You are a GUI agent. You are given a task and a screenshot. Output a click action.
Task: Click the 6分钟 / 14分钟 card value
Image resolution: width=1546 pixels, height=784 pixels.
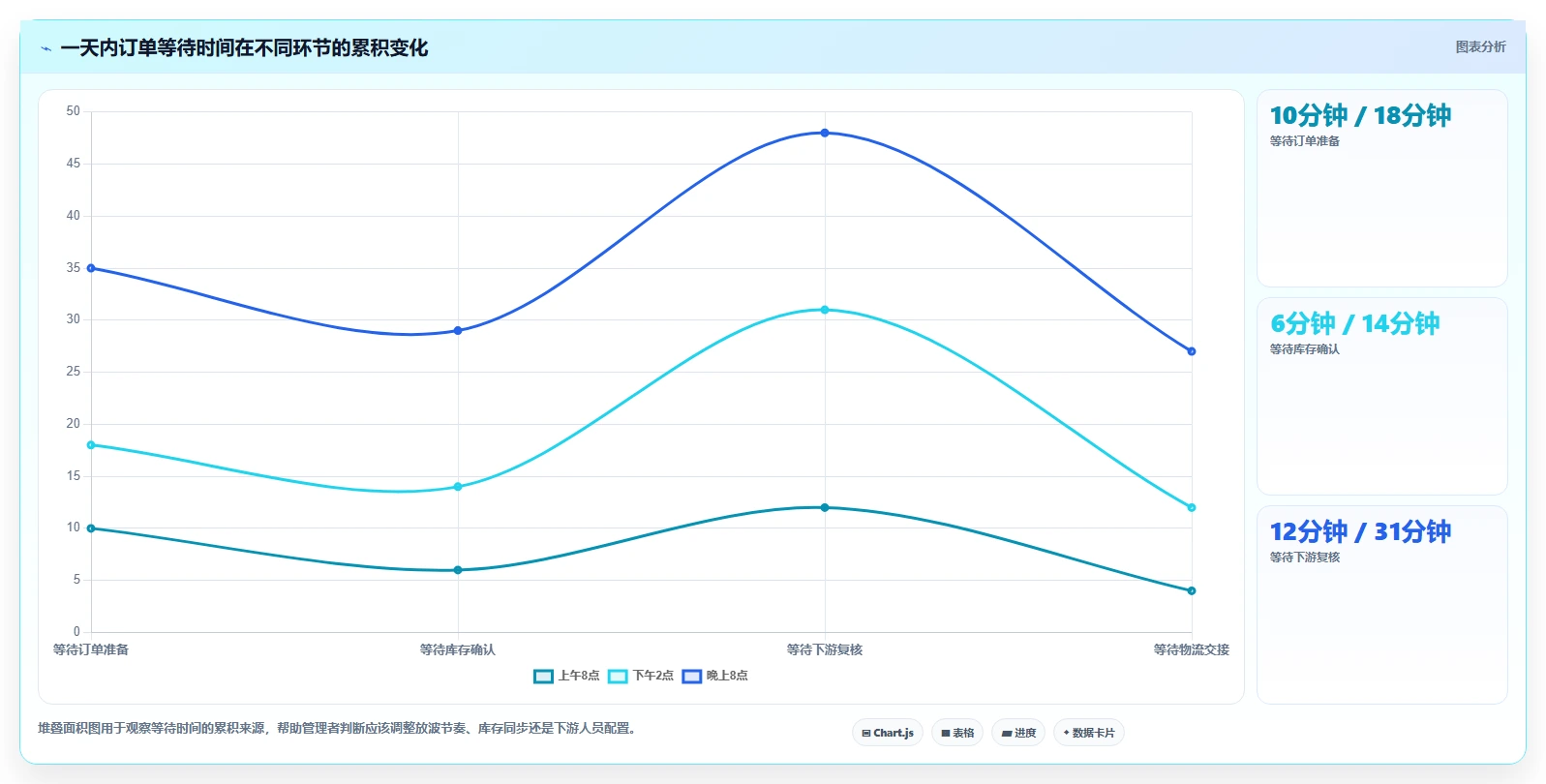click(x=1355, y=323)
